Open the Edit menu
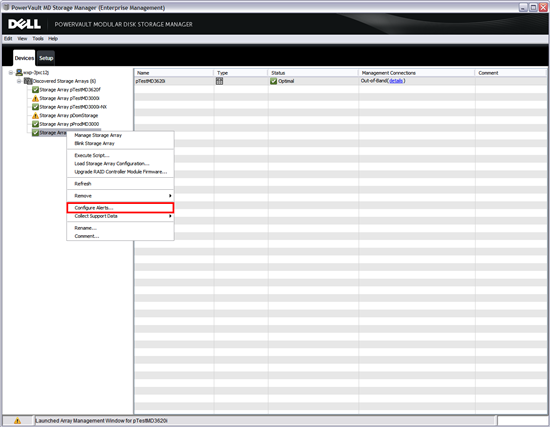Viewport: 550px width, 427px height. (x=8, y=39)
